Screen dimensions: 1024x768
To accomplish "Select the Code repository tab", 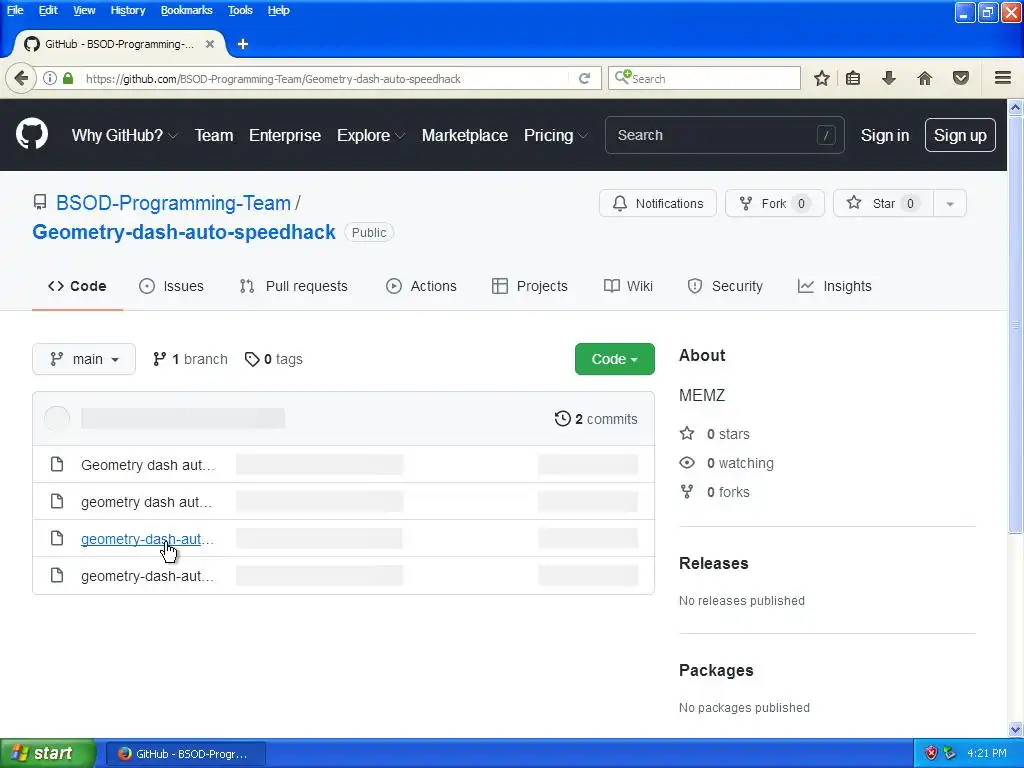I will point(77,286).
